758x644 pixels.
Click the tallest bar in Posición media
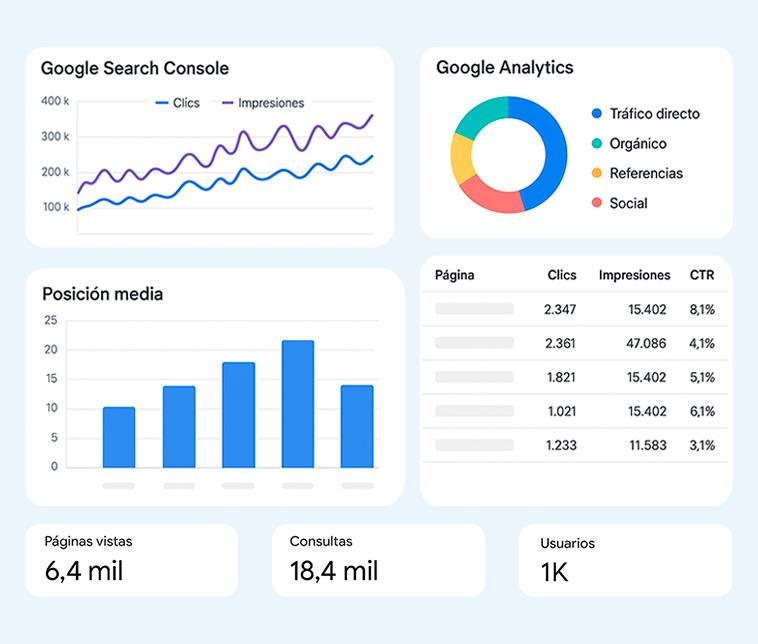tap(298, 404)
